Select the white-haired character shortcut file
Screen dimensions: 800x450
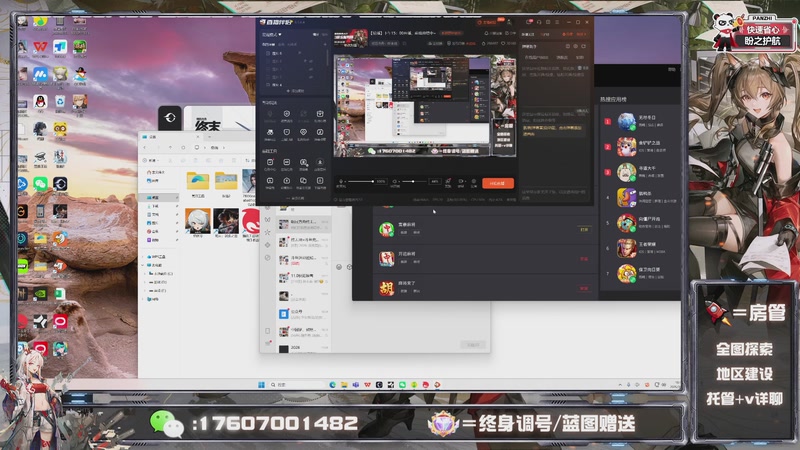(198, 221)
